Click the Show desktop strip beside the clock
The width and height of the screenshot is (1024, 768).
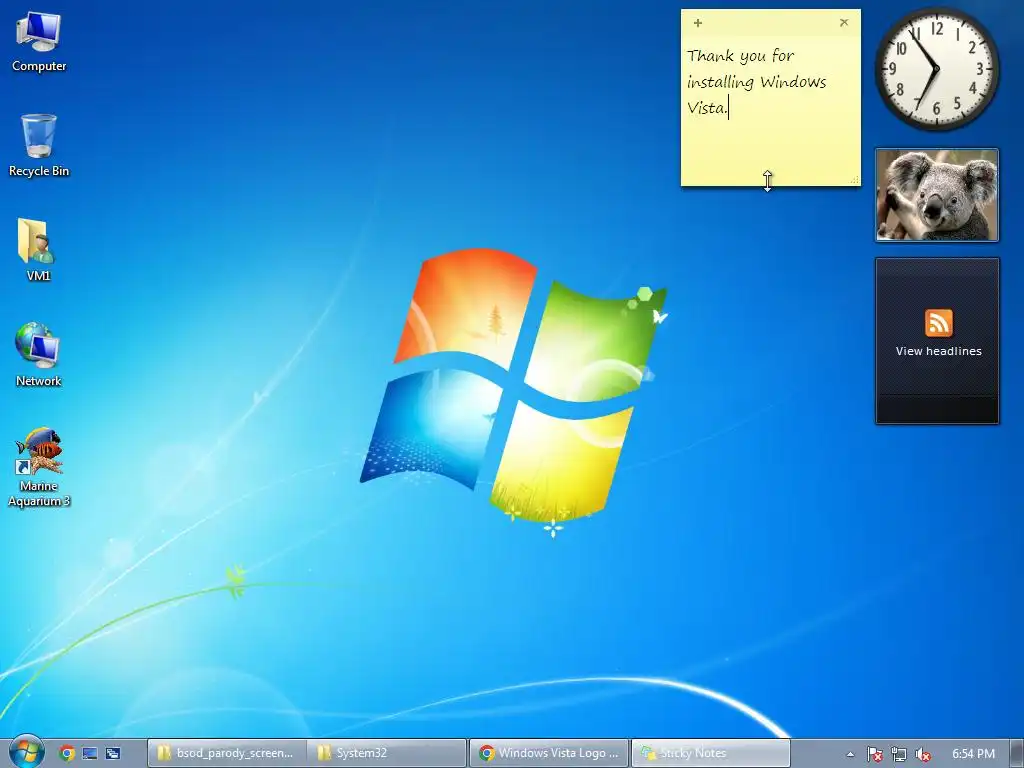[1017, 753]
